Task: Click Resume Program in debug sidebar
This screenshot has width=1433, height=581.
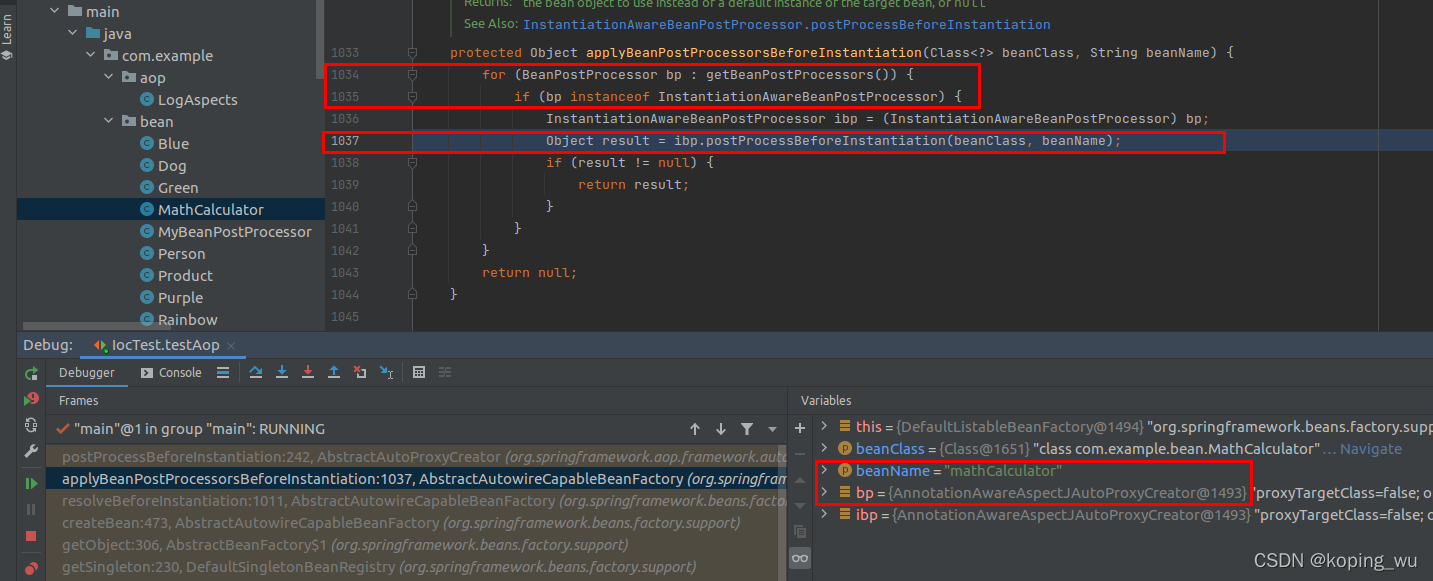Action: tap(31, 483)
